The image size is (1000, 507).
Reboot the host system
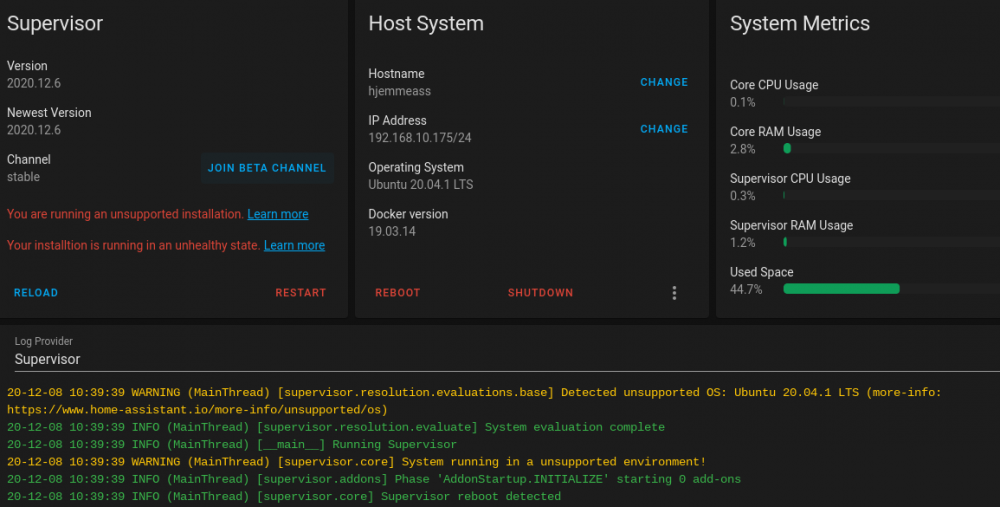(x=398, y=293)
